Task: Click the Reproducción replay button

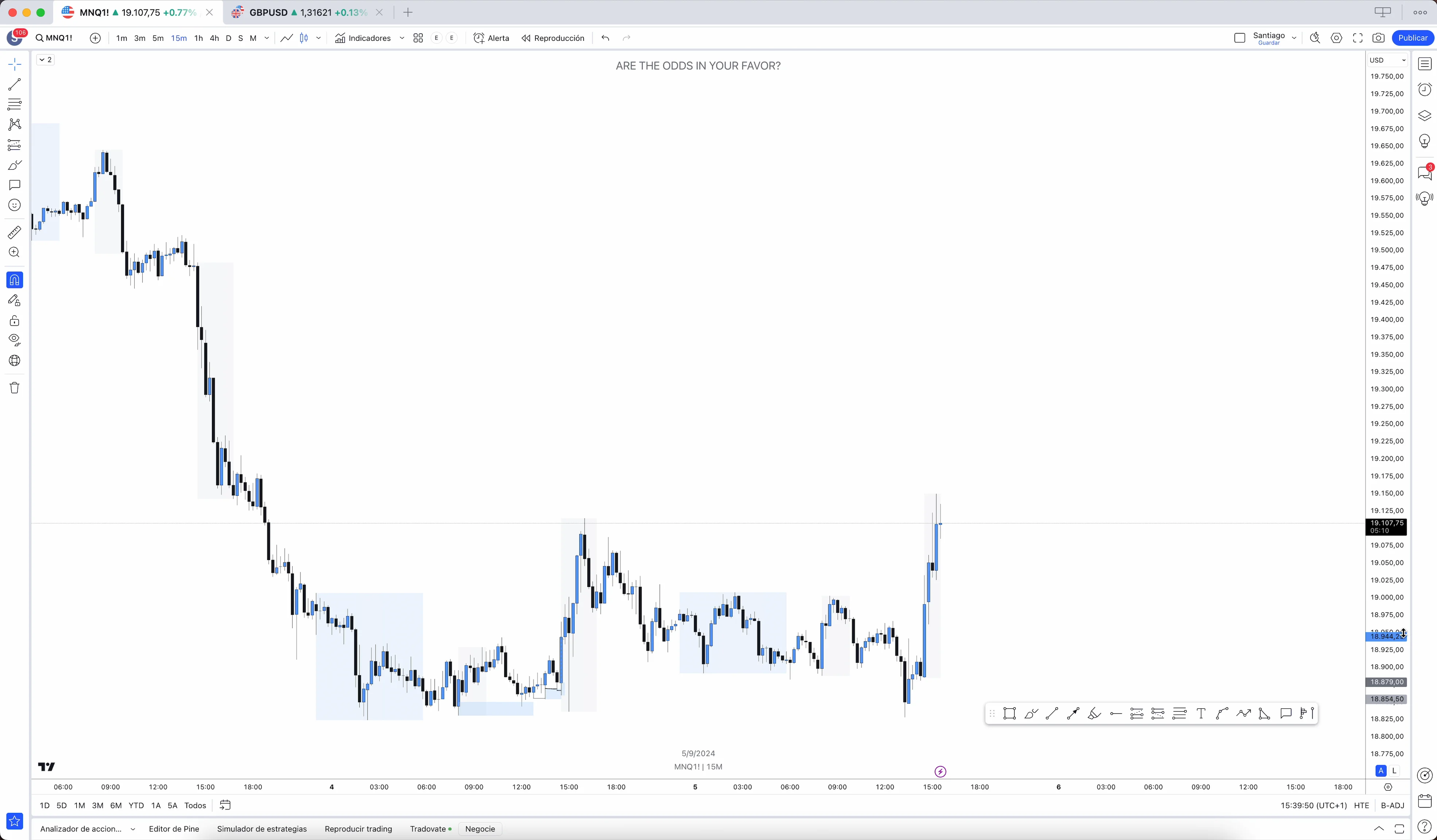Action: (x=553, y=38)
